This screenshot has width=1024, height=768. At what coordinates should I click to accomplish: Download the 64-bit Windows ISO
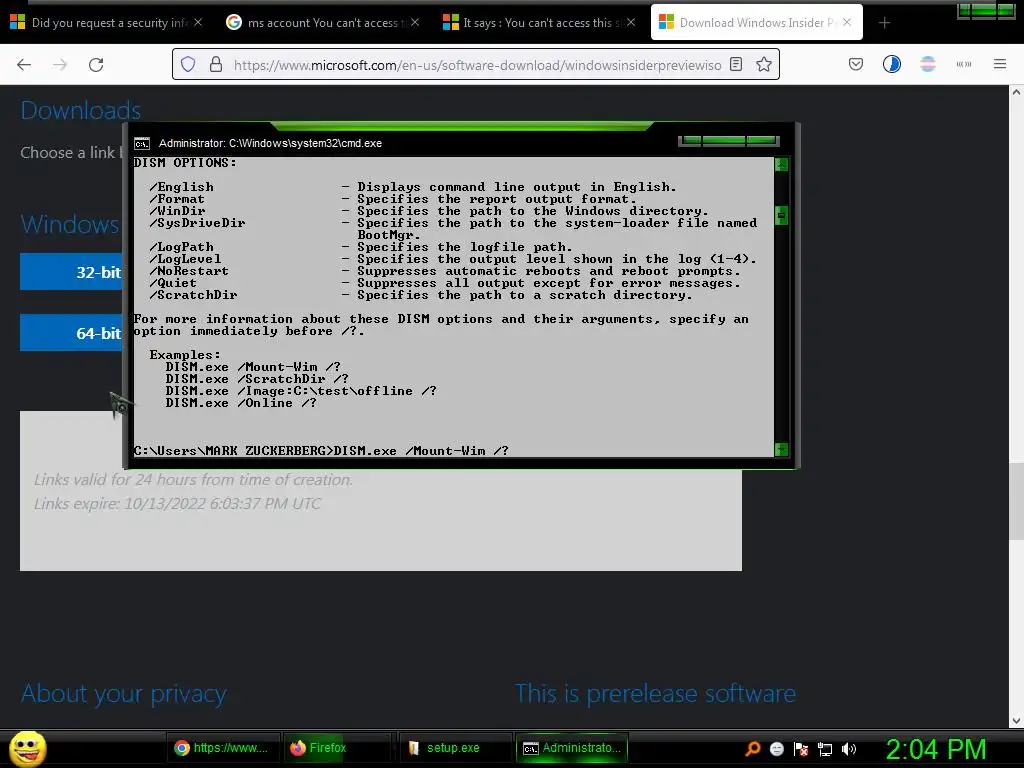coord(71,333)
